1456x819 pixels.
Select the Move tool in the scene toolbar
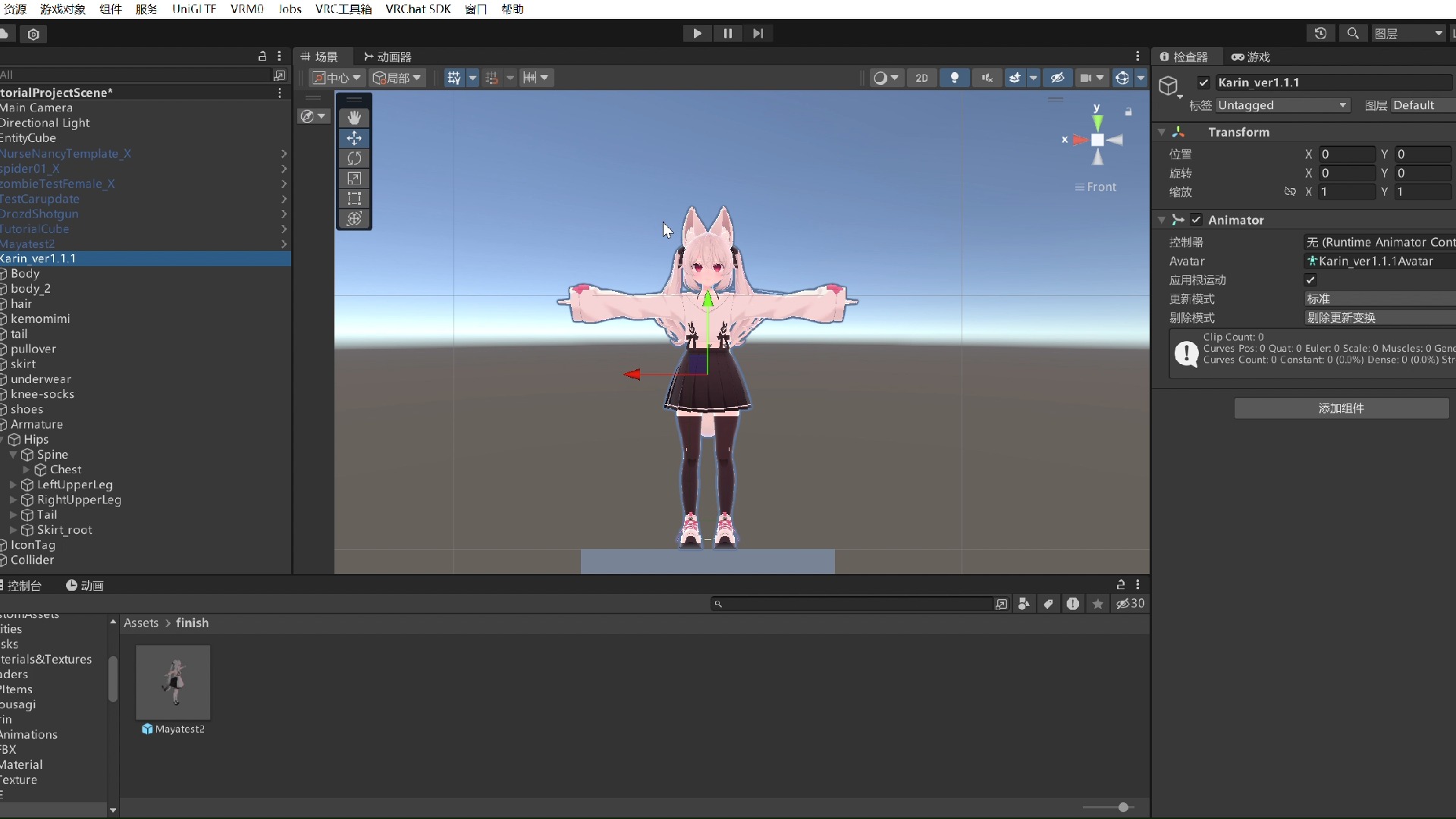click(354, 138)
